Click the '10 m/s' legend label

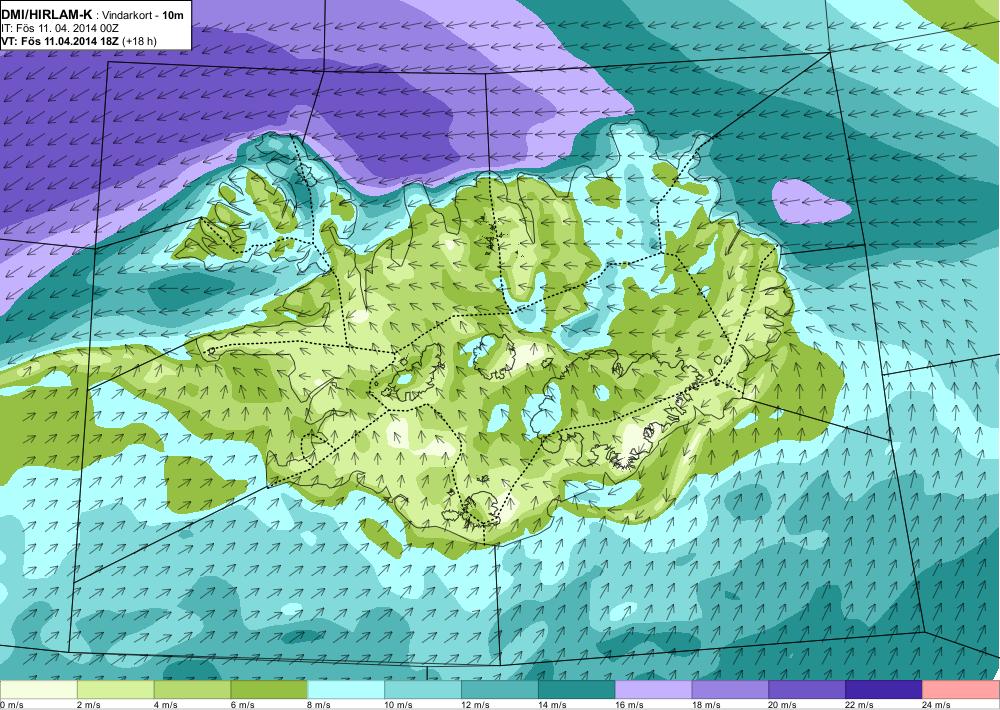point(399,704)
